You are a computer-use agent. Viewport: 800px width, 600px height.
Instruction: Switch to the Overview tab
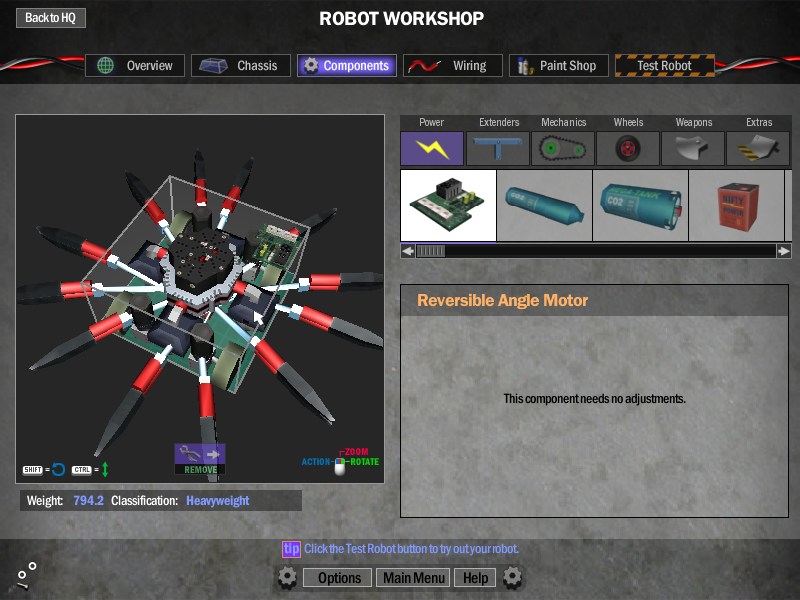click(136, 66)
